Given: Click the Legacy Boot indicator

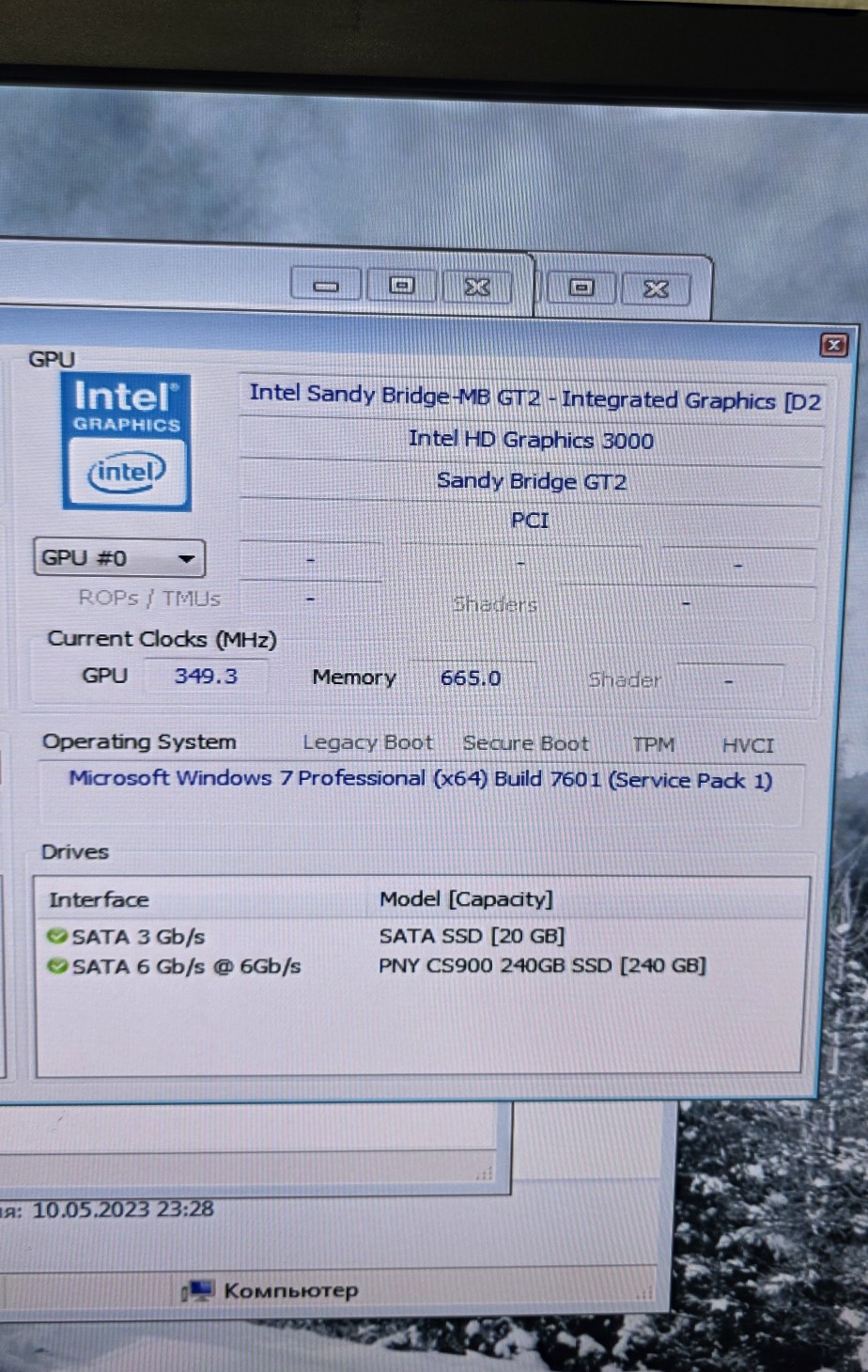Looking at the screenshot, I should pyautogui.click(x=367, y=742).
